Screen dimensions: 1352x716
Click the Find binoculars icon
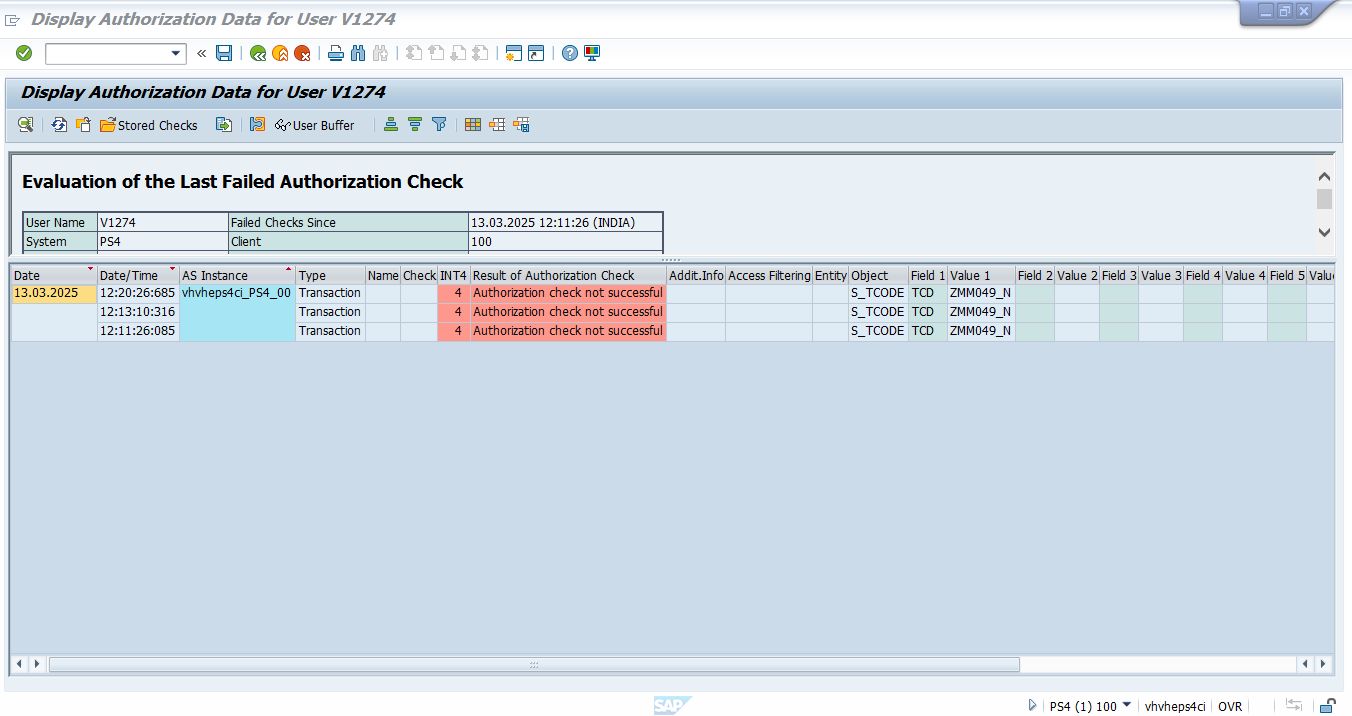[x=358, y=53]
